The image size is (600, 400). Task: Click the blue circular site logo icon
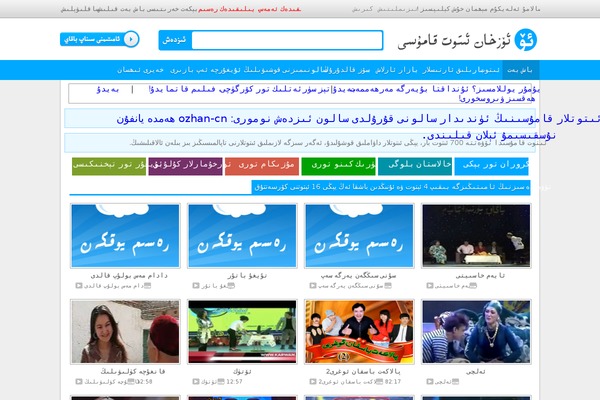pos(521,39)
